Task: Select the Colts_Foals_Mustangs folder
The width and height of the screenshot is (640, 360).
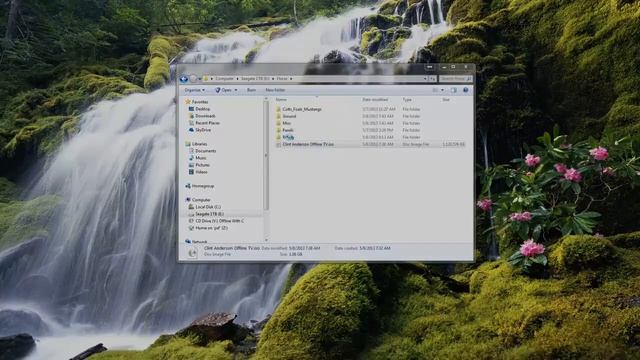Action: tap(302, 109)
